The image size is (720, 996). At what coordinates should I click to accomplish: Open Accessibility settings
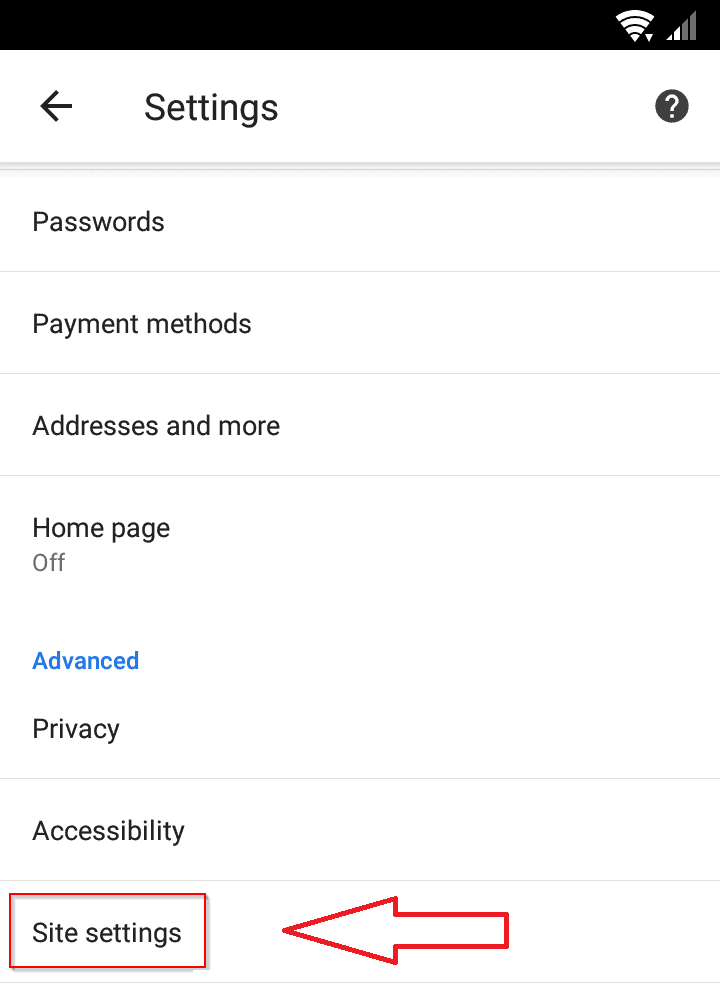click(360, 830)
